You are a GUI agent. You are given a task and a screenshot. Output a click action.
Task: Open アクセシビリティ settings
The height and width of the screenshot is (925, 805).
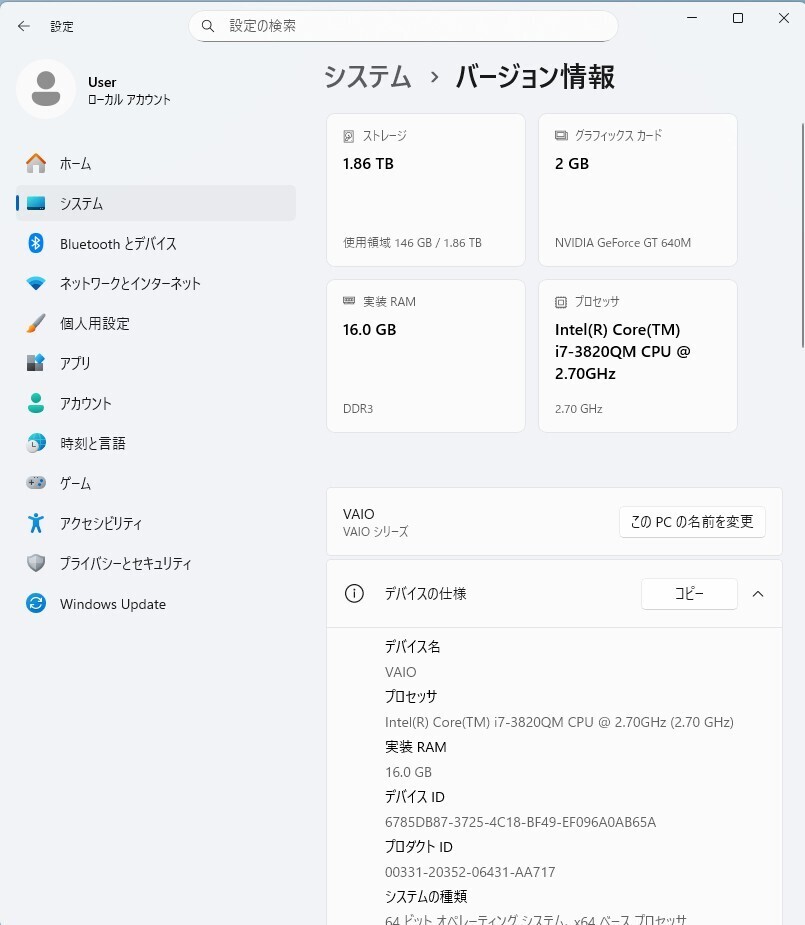point(156,523)
